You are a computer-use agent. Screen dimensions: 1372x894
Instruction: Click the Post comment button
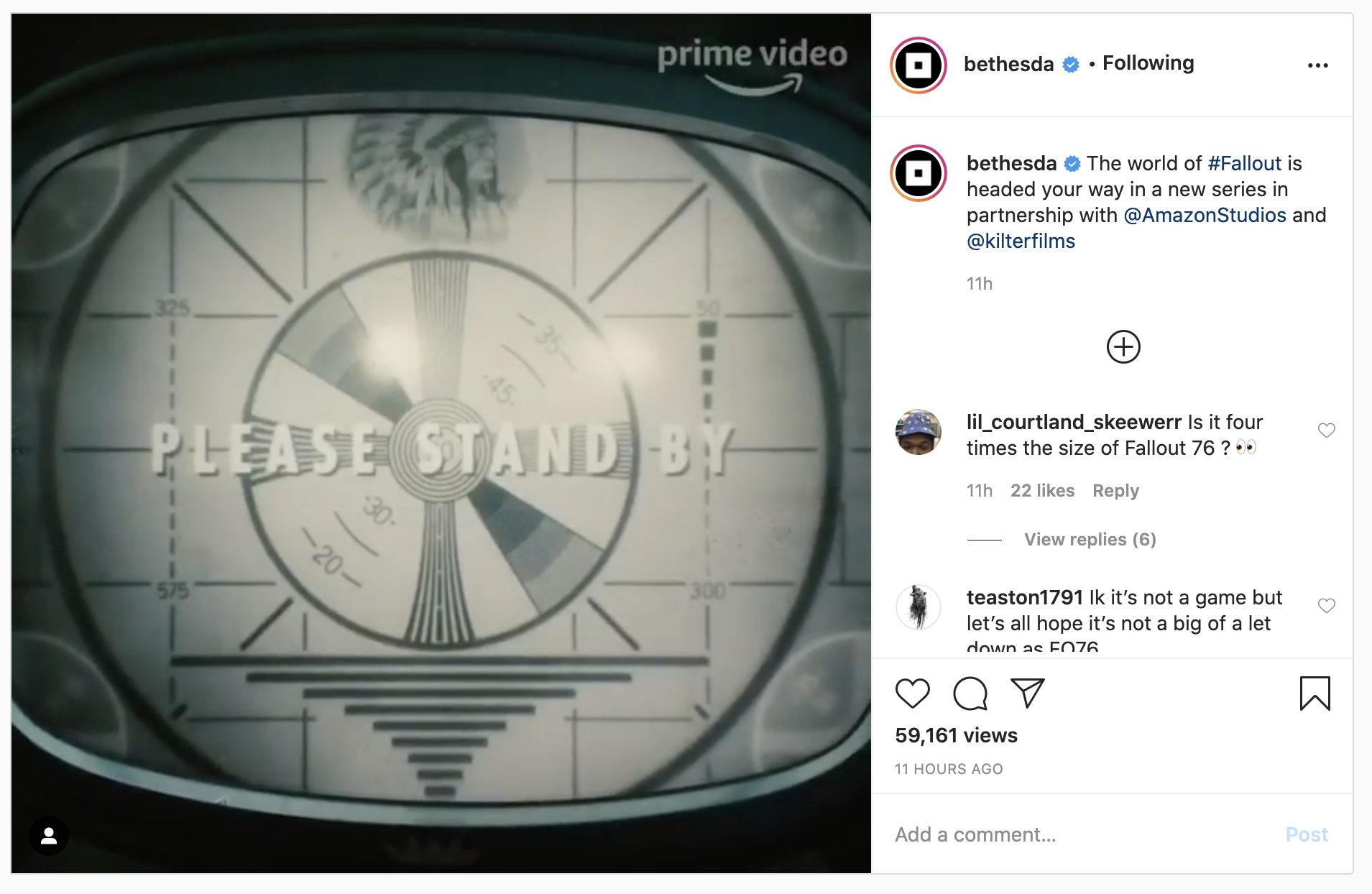(x=1307, y=834)
